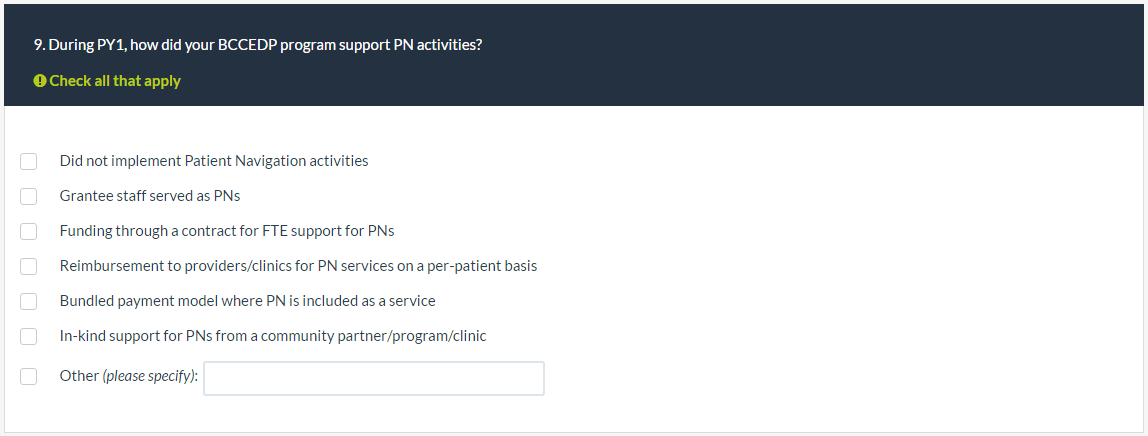Click the green exclamation info icon
The image size is (1148, 436).
click(40, 81)
